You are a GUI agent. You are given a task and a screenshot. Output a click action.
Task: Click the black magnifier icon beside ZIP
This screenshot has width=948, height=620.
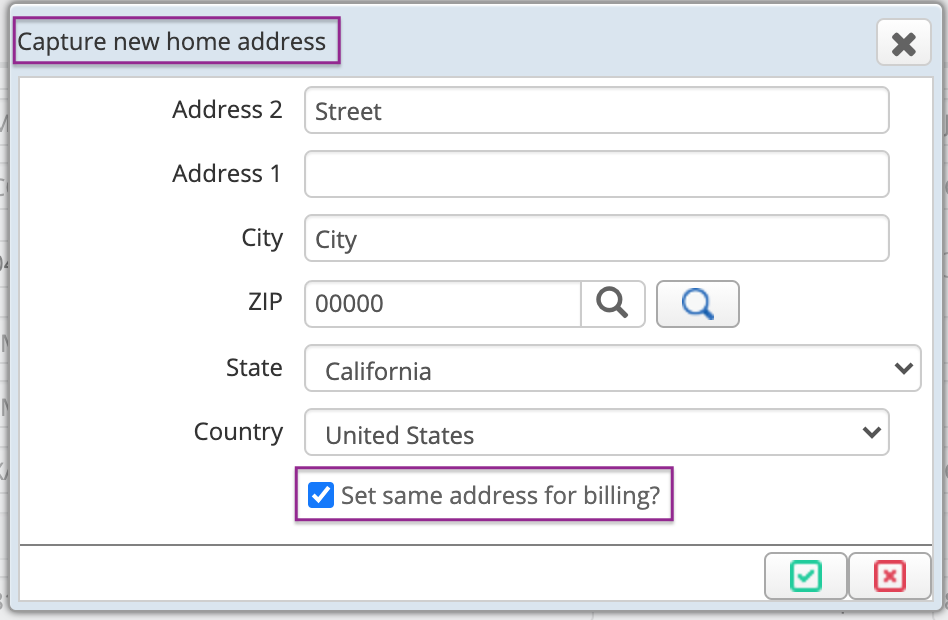pyautogui.click(x=612, y=304)
